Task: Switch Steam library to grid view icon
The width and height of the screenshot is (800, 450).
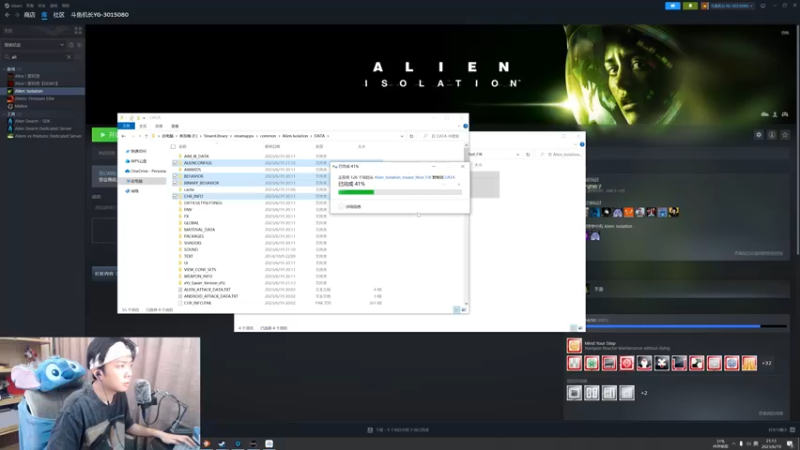Action: [78, 31]
